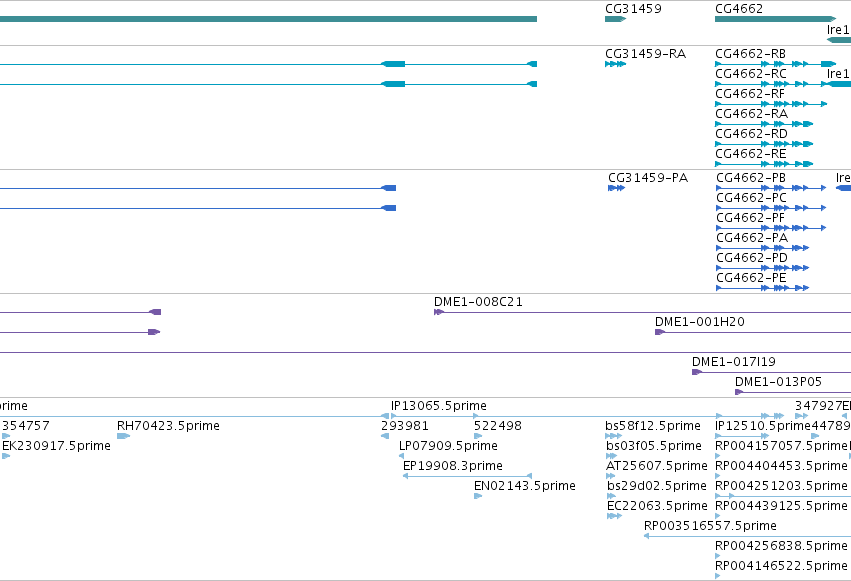Click the DME1-013P05 clone feature

click(x=778, y=382)
